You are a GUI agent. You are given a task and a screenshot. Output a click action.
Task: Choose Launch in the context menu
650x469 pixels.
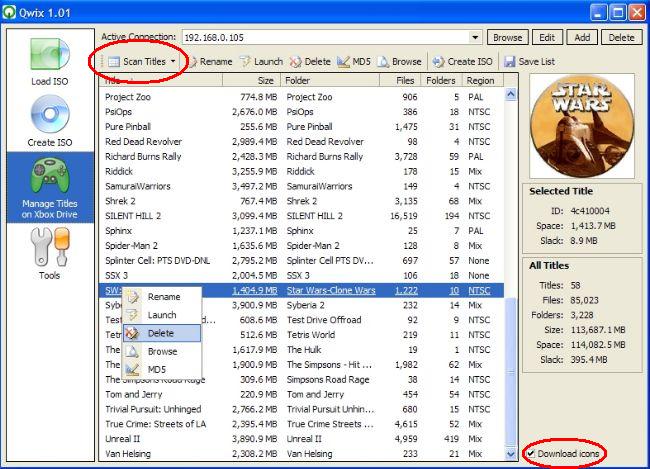[162, 315]
